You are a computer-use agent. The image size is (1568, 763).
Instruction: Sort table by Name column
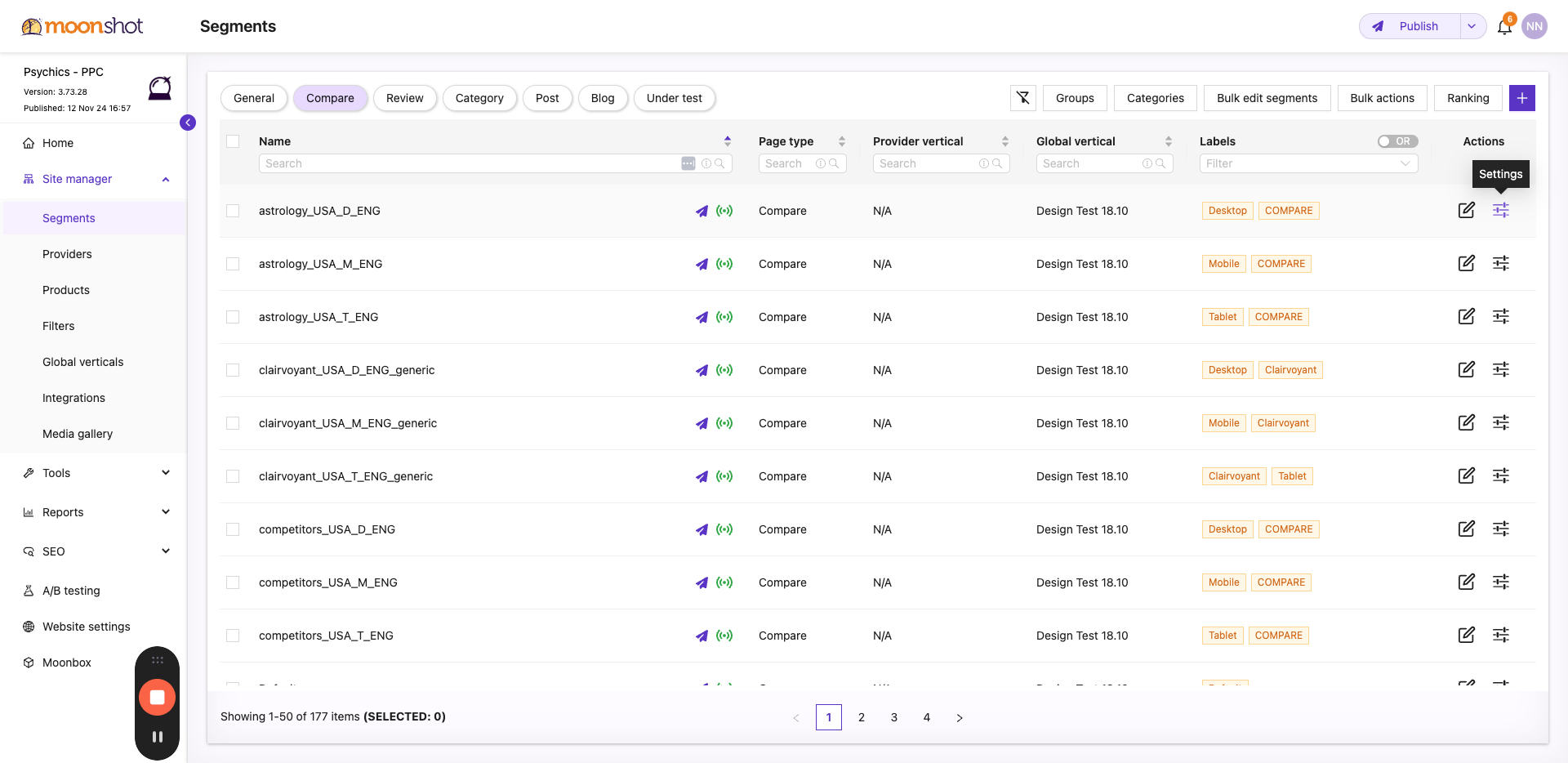pyautogui.click(x=728, y=141)
